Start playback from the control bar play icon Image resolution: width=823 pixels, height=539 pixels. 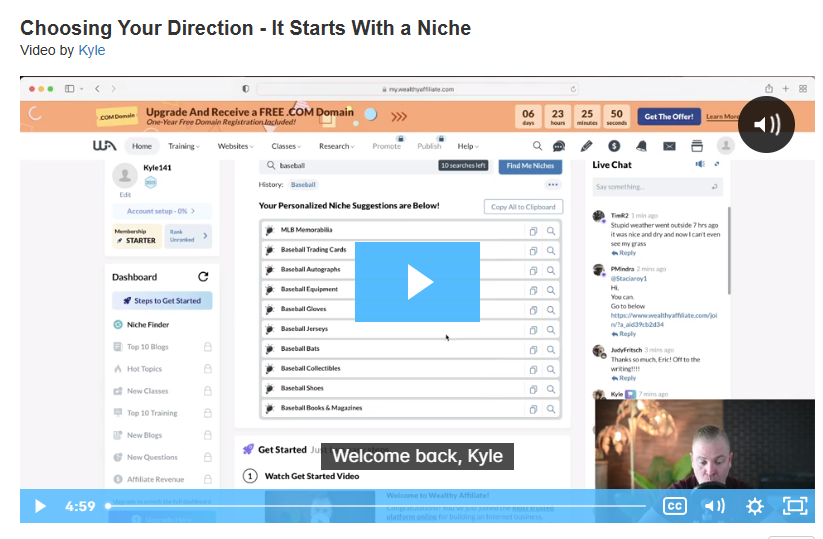click(40, 506)
